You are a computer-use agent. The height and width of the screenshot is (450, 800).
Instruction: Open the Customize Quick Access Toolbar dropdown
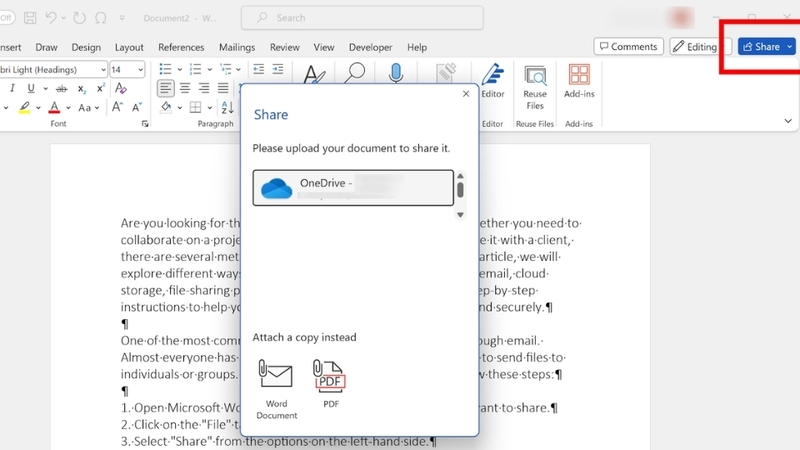122,18
